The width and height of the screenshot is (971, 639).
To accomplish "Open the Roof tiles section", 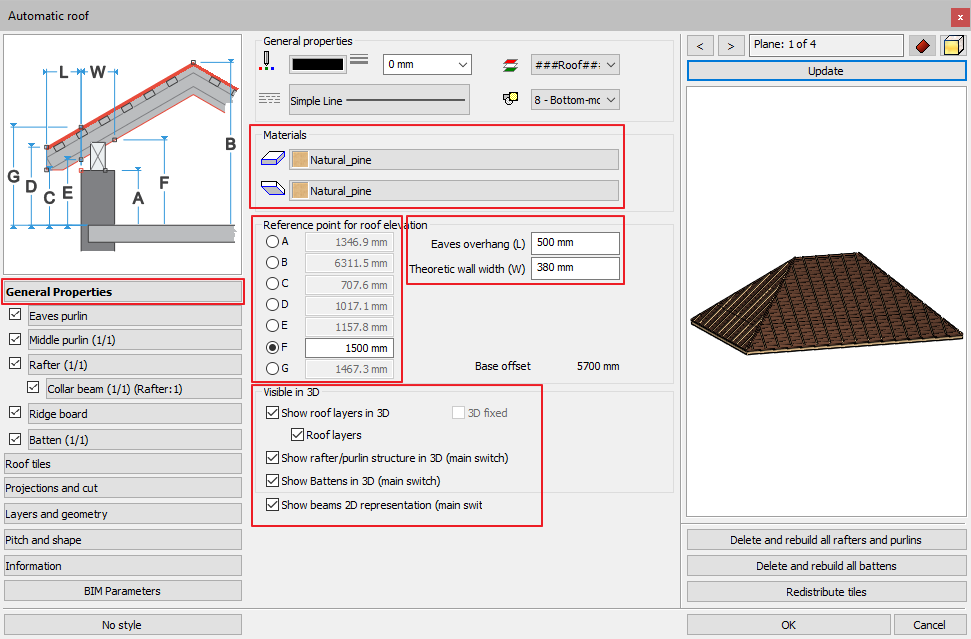I will (x=122, y=464).
